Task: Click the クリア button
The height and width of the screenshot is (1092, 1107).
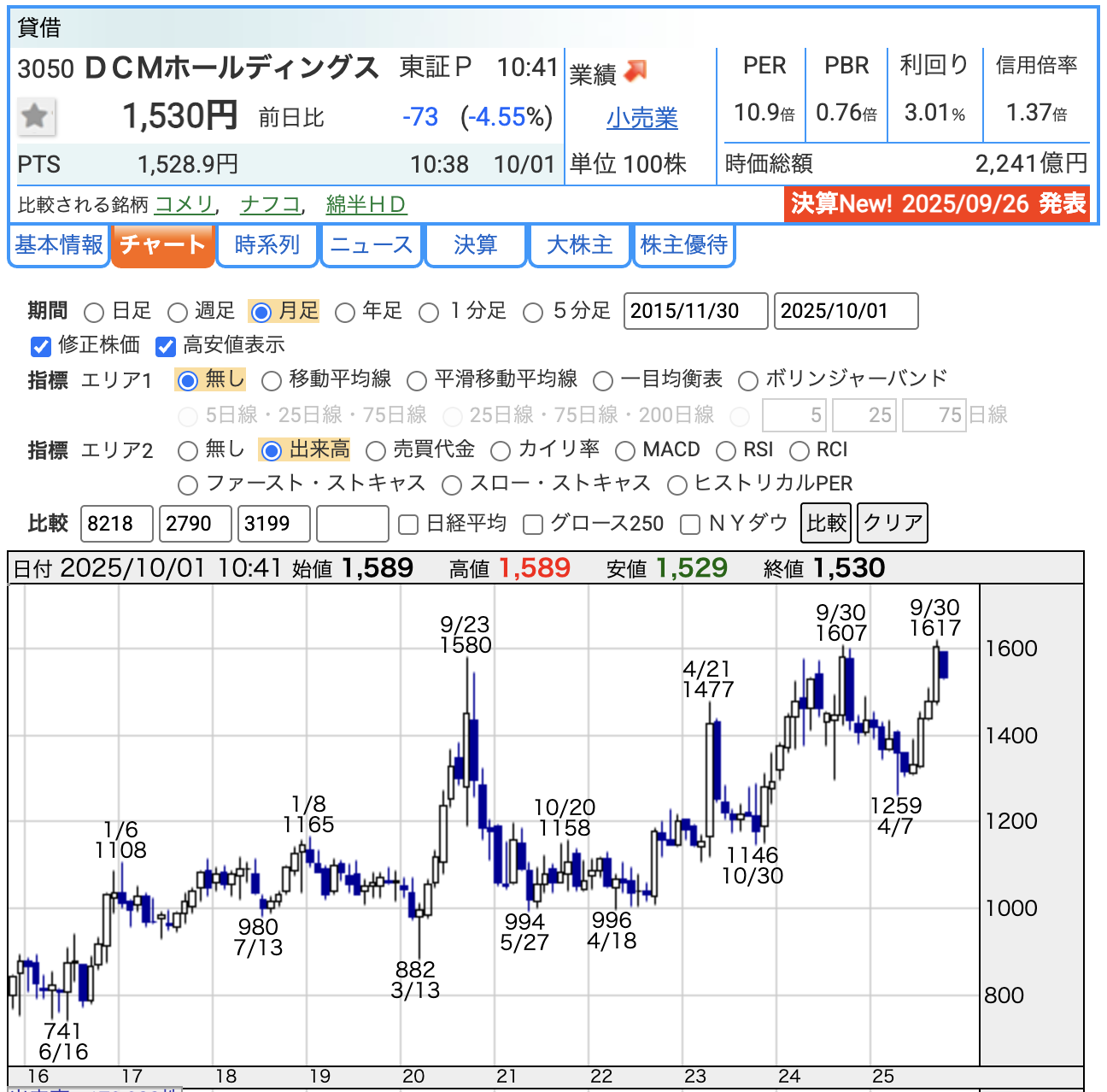Action: [x=893, y=523]
